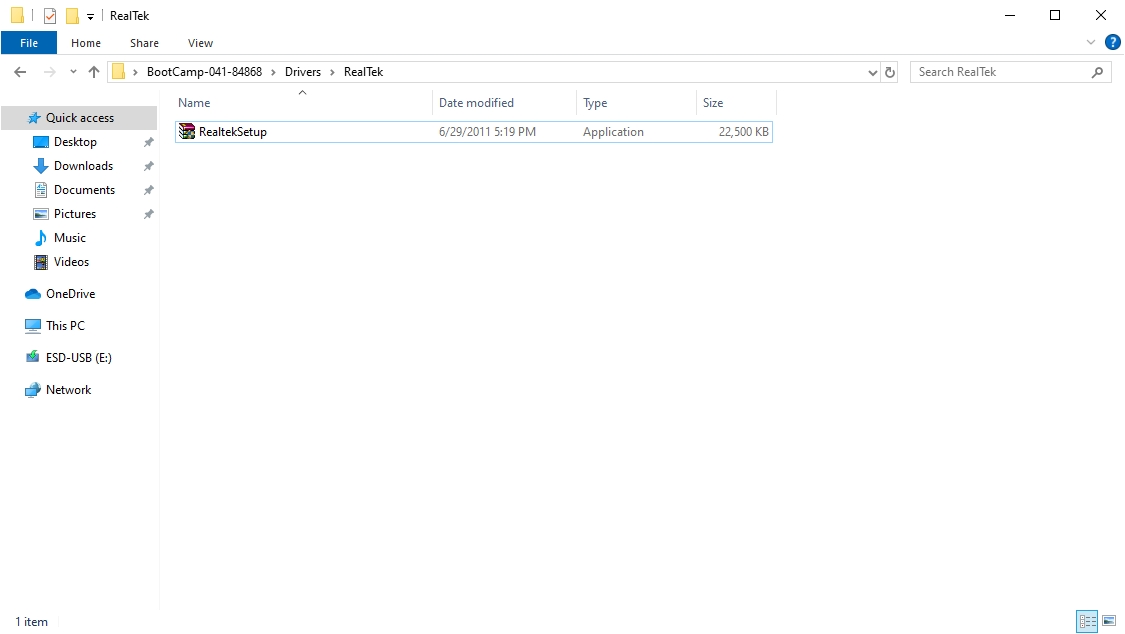Open OneDrive in the sidebar

click(70, 294)
